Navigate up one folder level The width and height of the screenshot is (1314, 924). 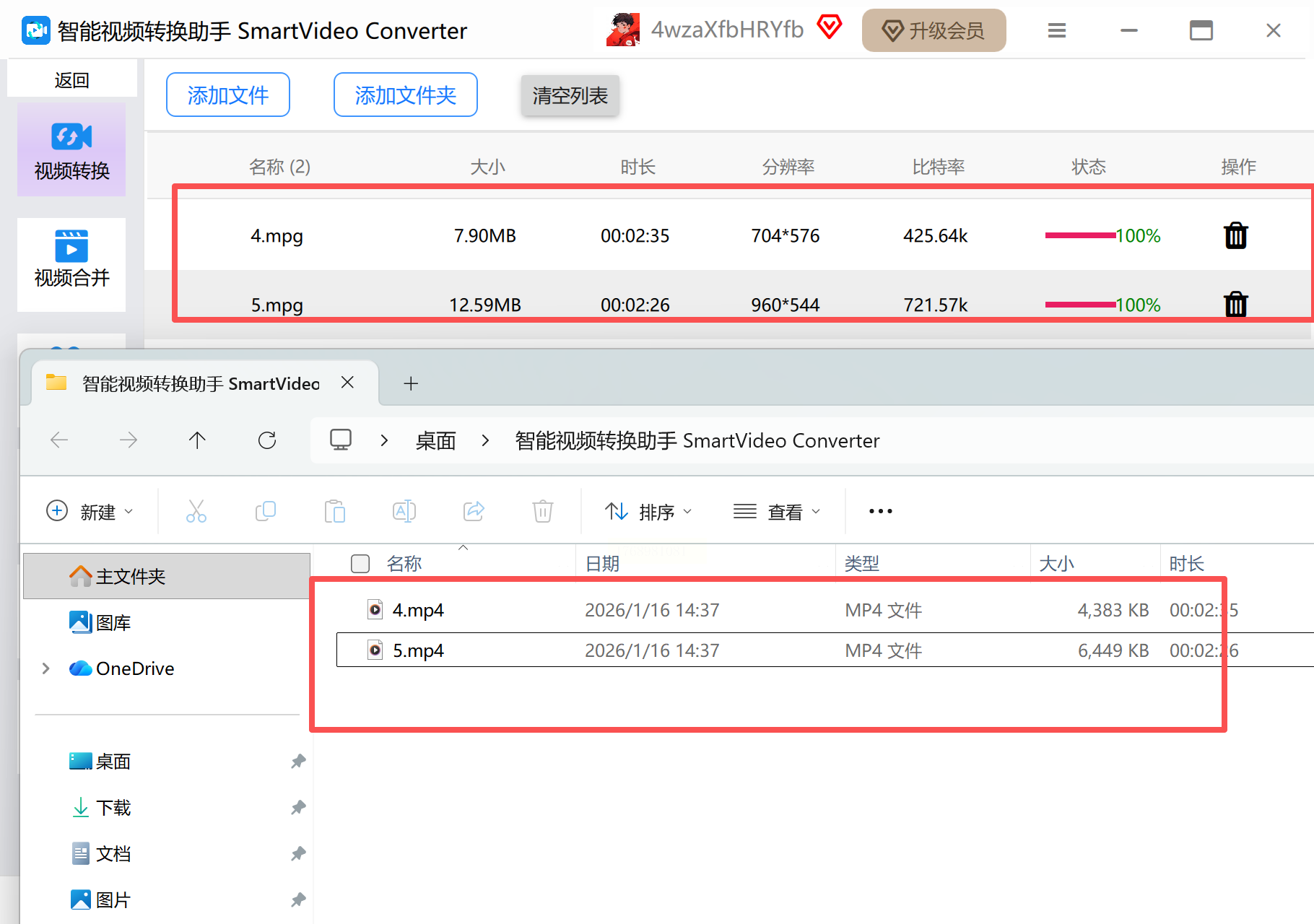[197, 440]
